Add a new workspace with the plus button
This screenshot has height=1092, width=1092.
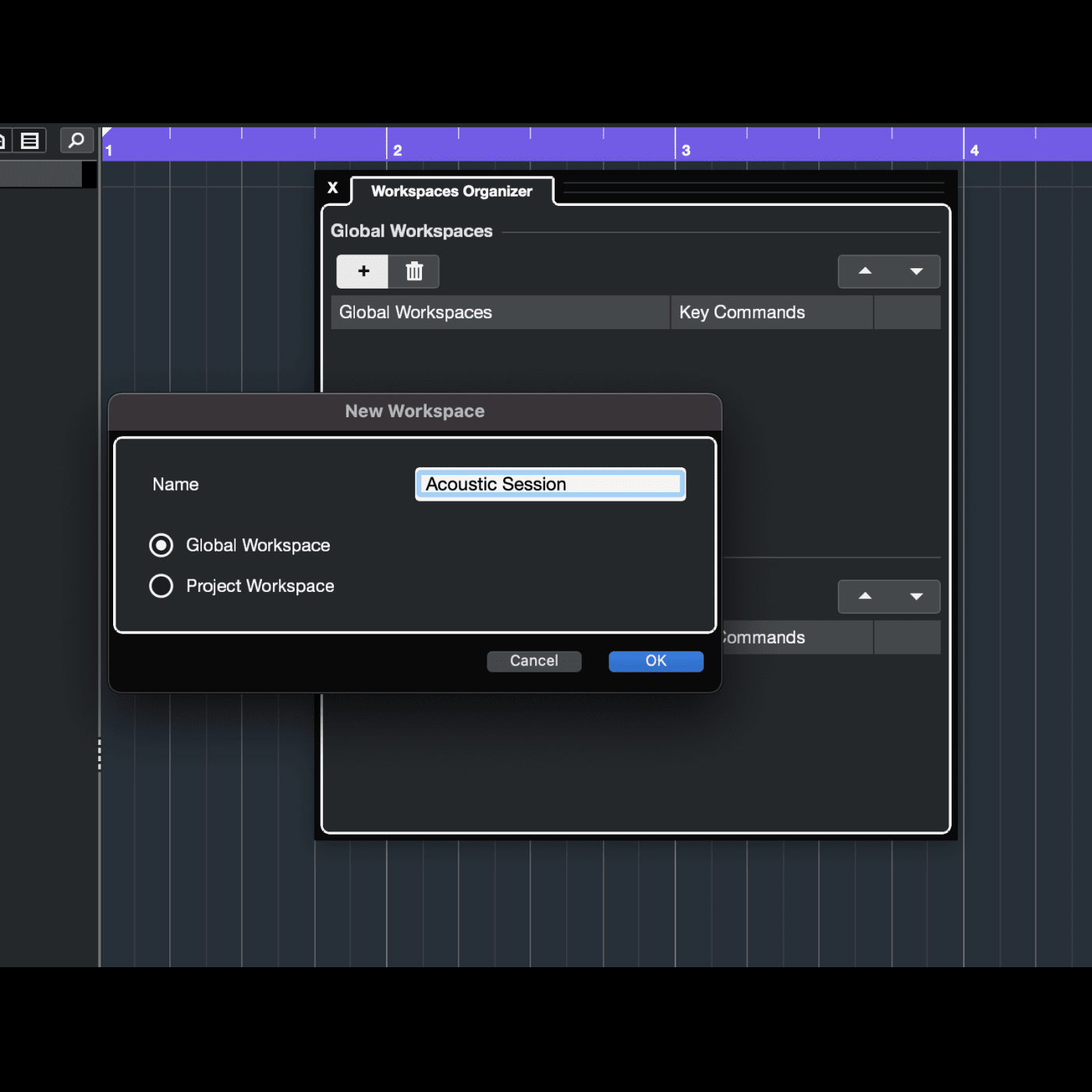click(x=363, y=271)
